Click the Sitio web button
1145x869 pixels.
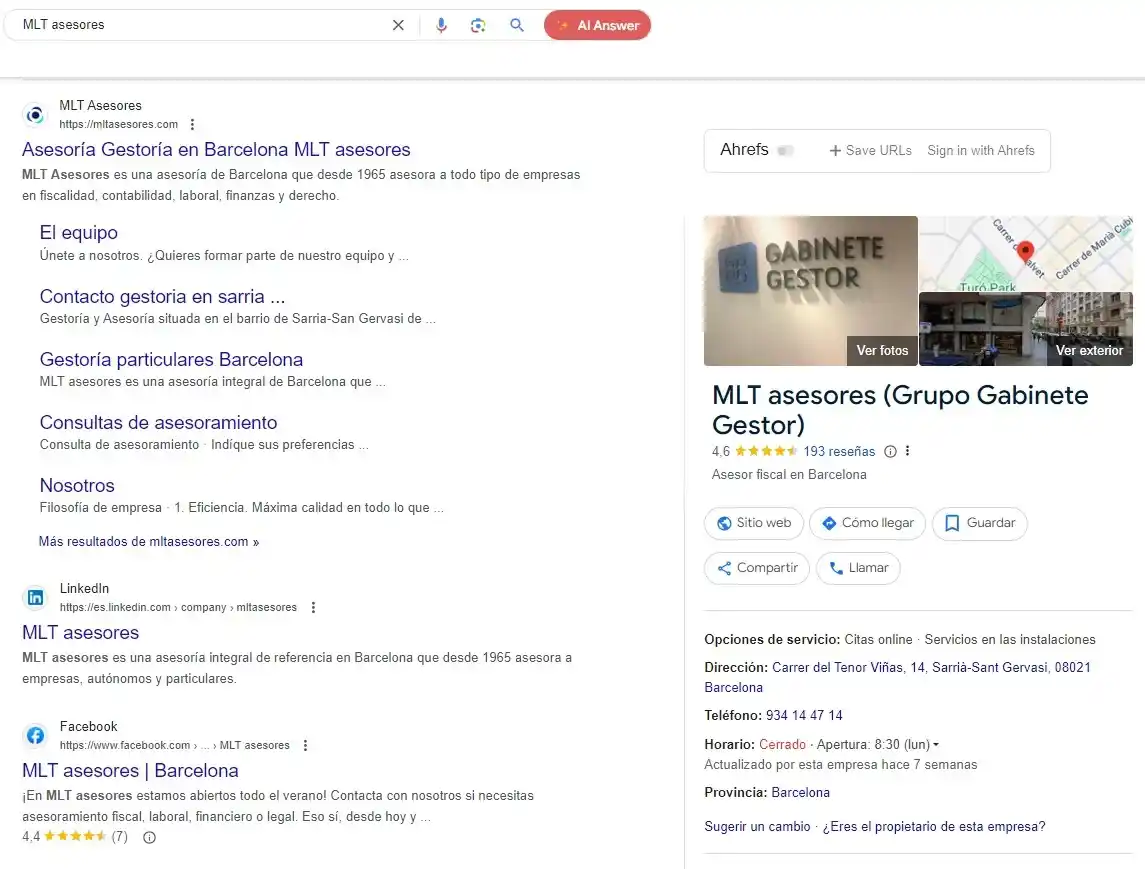[x=754, y=524]
